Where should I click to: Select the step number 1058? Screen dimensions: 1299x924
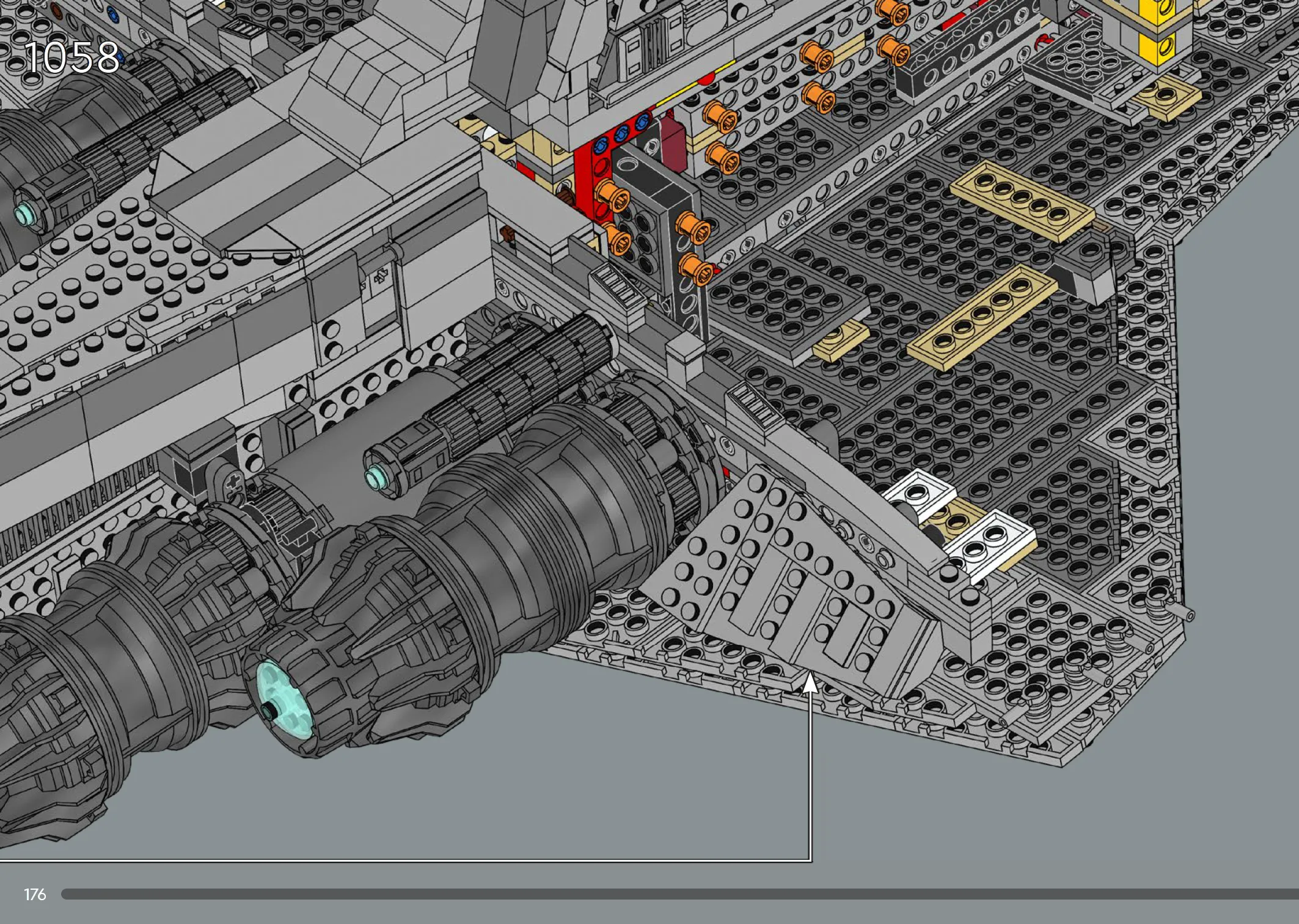pos(71,58)
